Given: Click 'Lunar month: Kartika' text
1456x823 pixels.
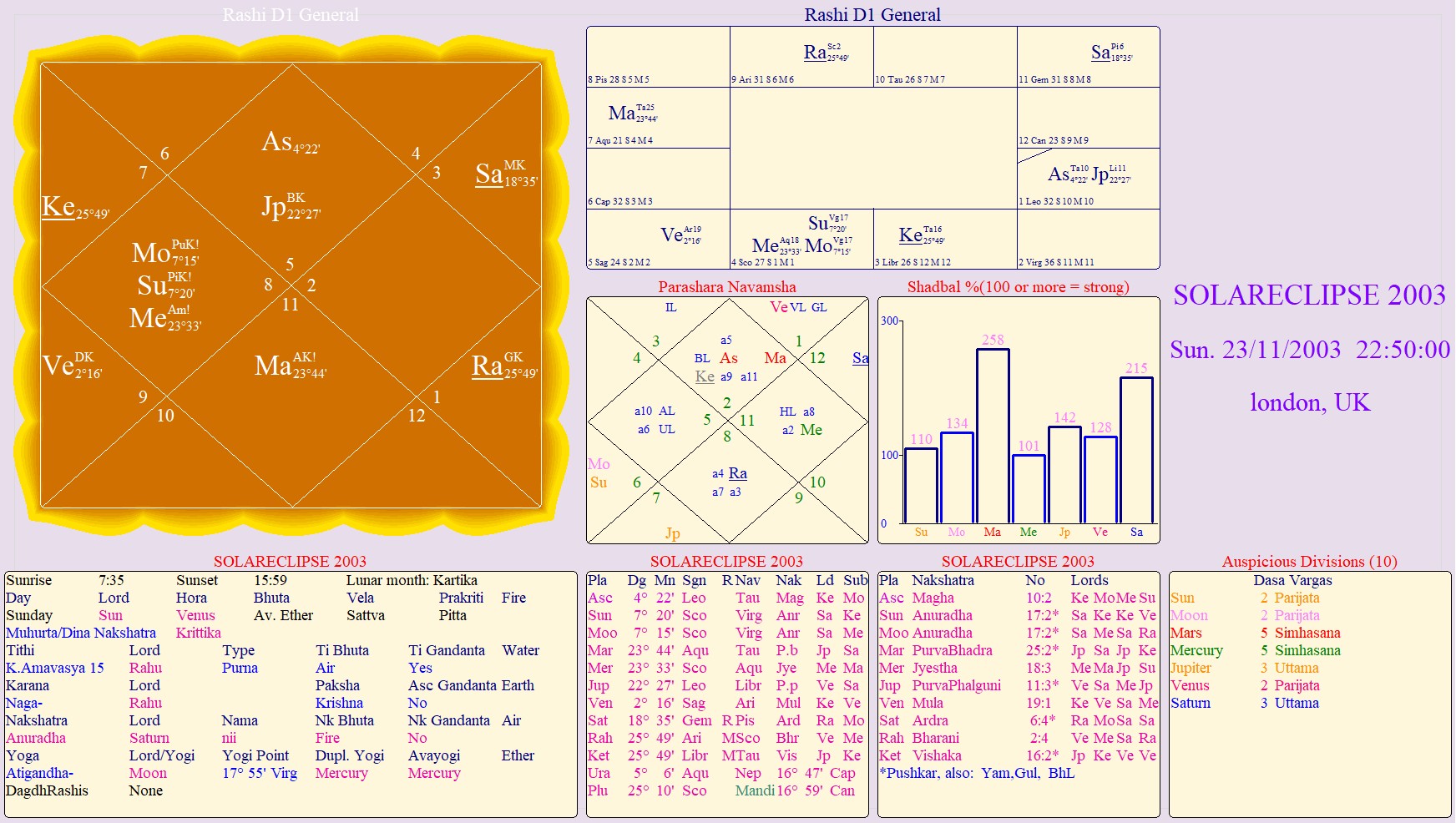Looking at the screenshot, I should pyautogui.click(x=412, y=580).
